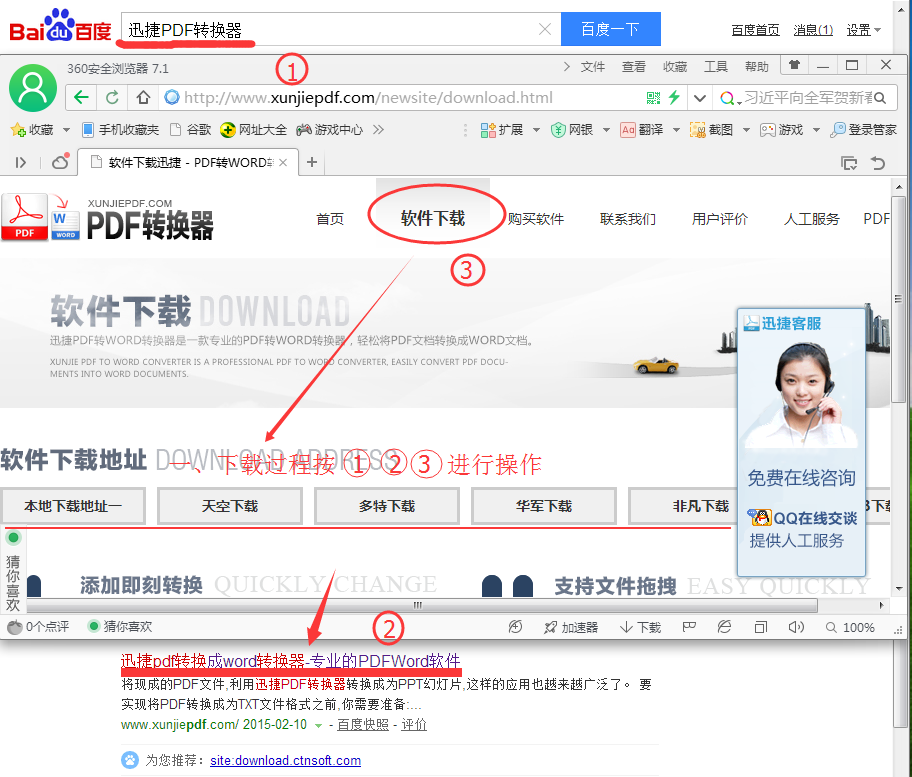Image resolution: width=912 pixels, height=777 pixels.
Task: Go back with the green arrow
Action: (x=81, y=97)
